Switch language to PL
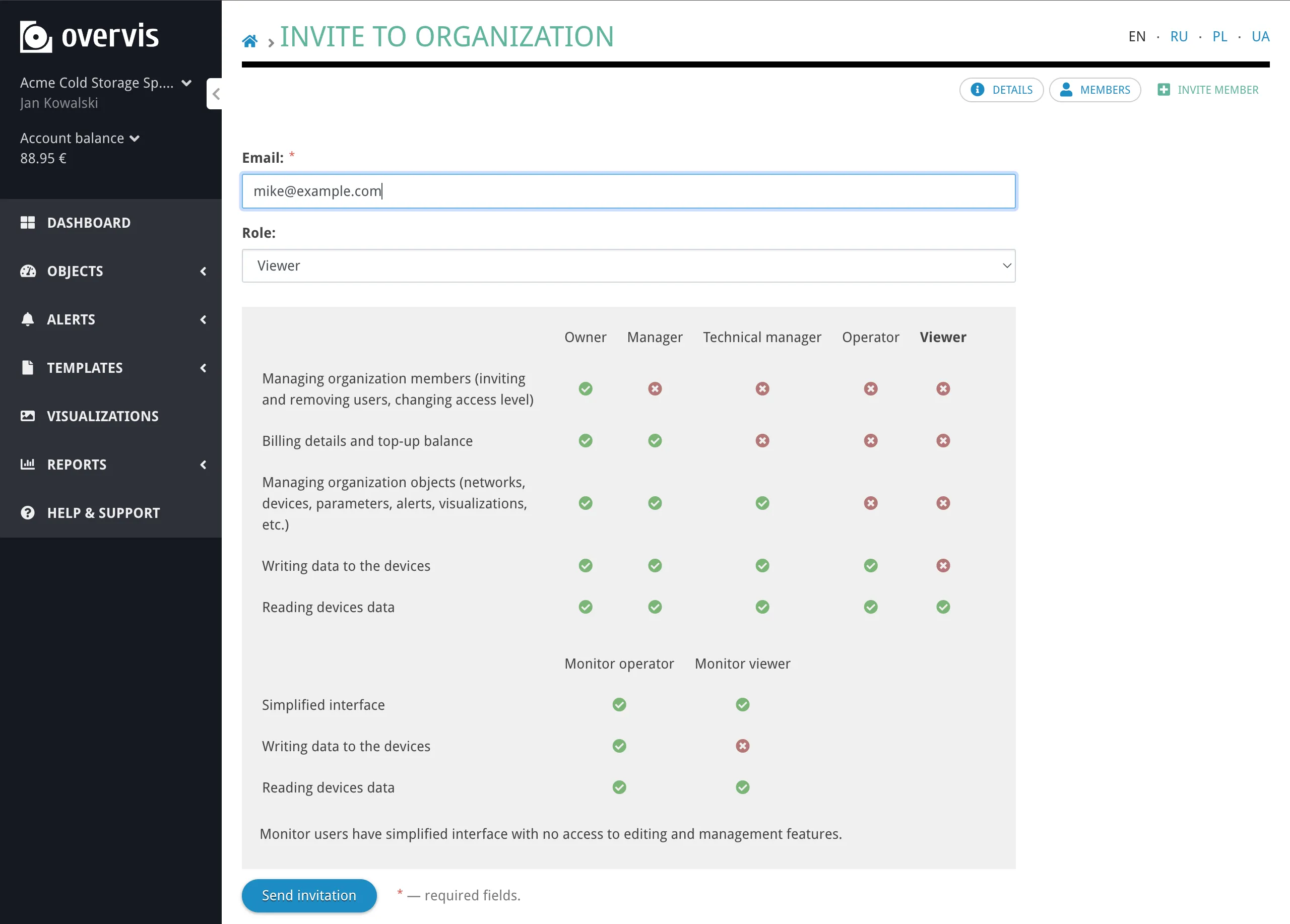This screenshot has width=1290, height=924. 1219,36
